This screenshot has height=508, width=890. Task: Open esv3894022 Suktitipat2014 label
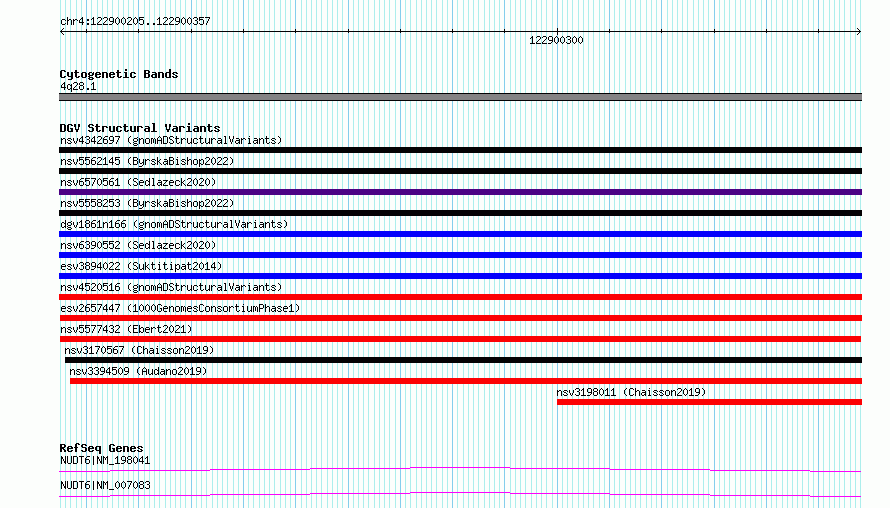click(x=141, y=266)
